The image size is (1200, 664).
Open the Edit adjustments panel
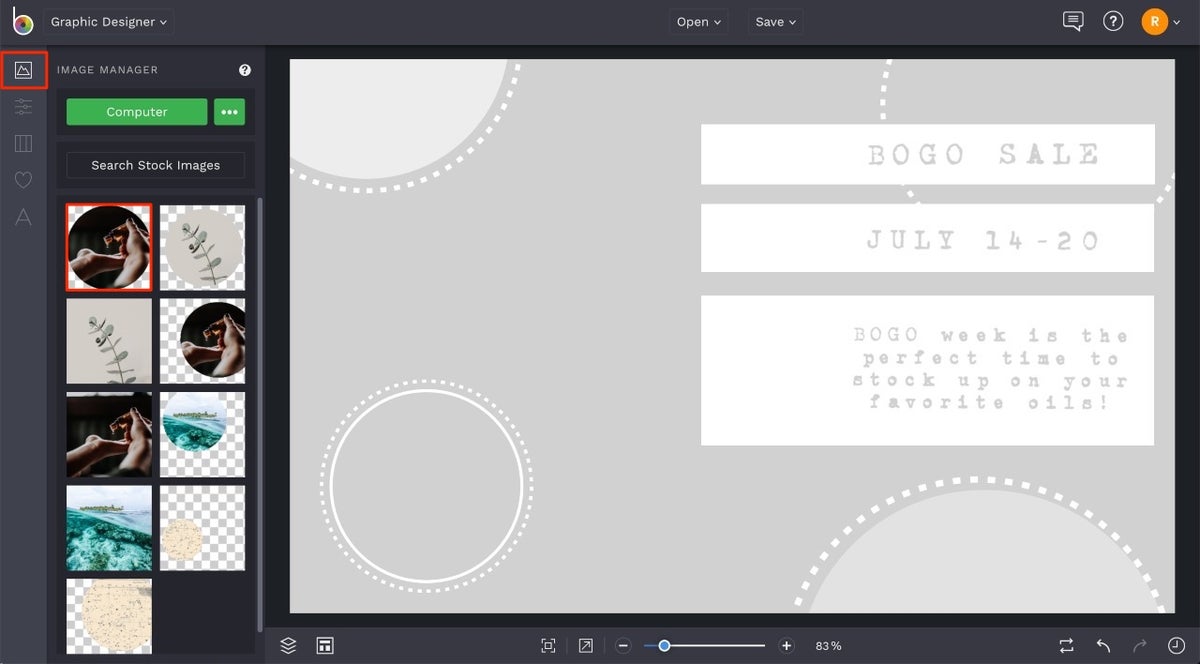click(23, 106)
